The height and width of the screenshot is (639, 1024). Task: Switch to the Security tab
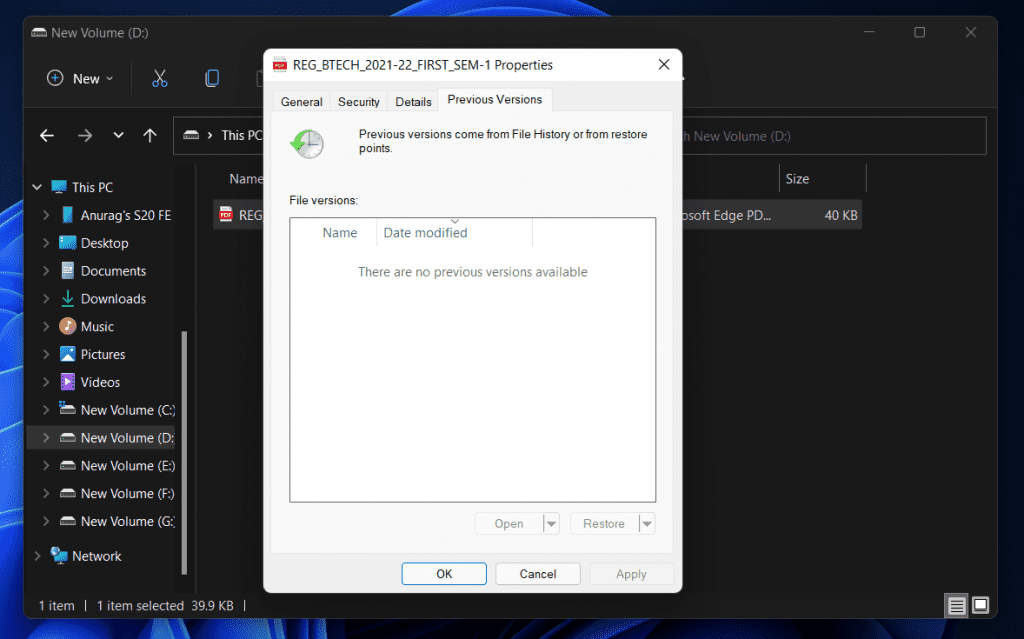pyautogui.click(x=358, y=100)
